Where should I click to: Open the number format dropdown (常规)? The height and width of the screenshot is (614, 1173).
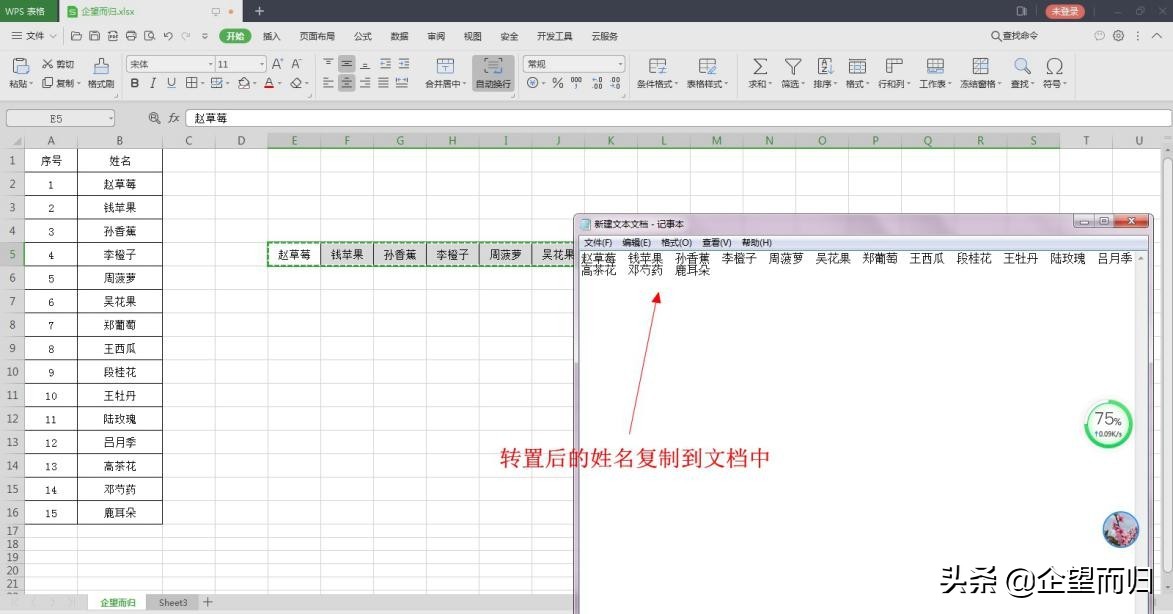[620, 64]
